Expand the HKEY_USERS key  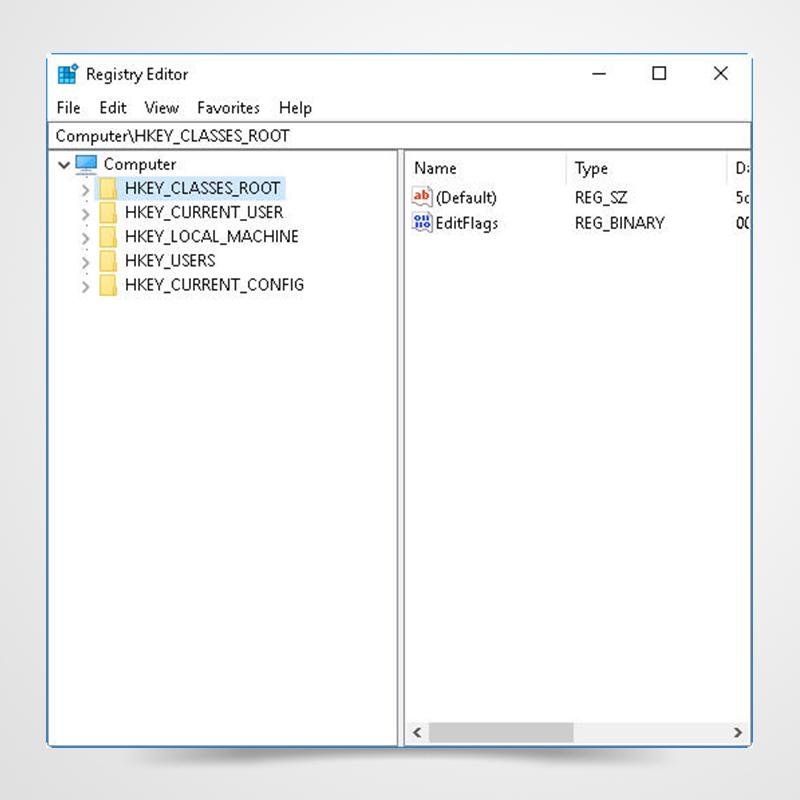[85, 262]
